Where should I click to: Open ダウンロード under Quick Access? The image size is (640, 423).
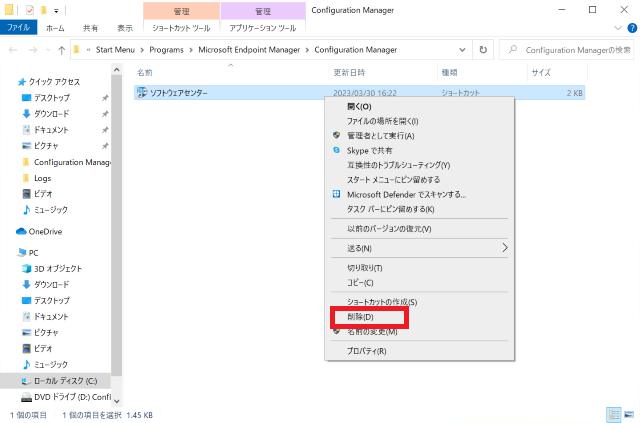pos(51,114)
